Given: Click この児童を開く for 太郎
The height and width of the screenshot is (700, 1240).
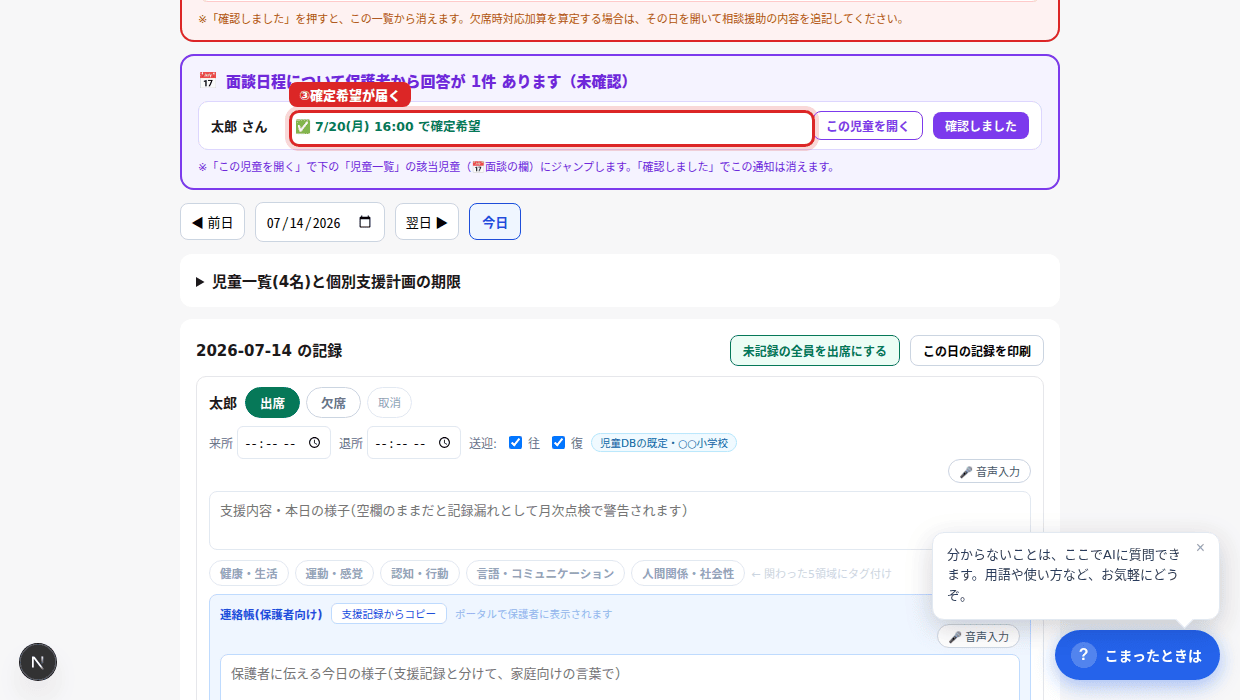Looking at the screenshot, I should point(868,126).
